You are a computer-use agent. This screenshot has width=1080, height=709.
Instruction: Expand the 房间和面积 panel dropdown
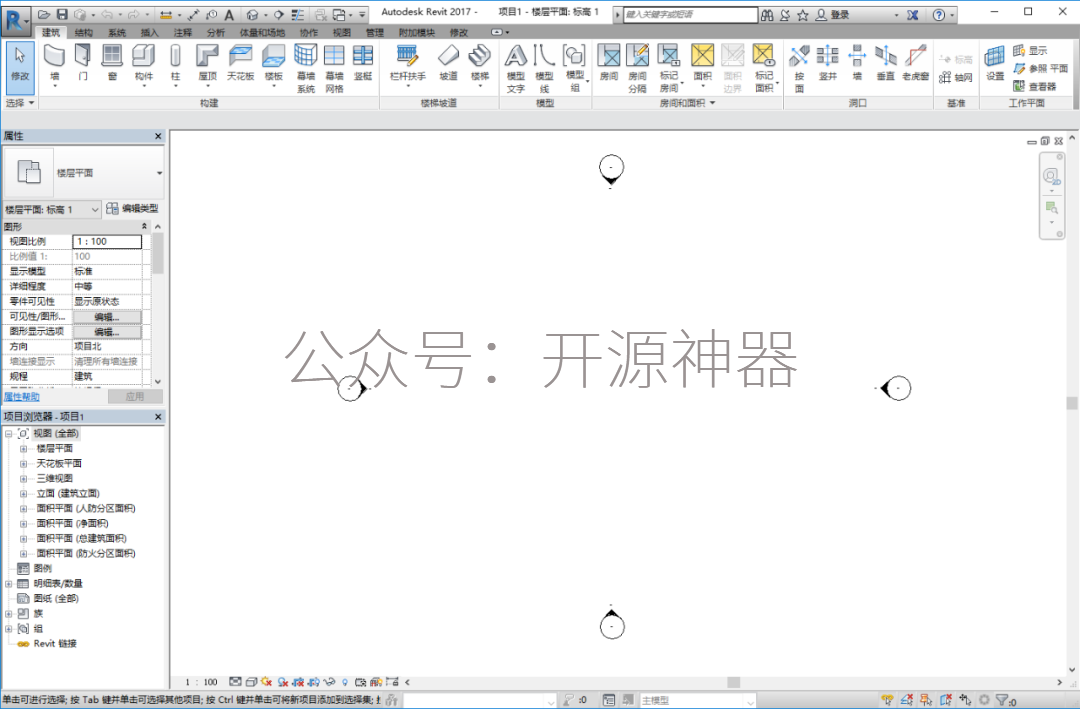687,103
